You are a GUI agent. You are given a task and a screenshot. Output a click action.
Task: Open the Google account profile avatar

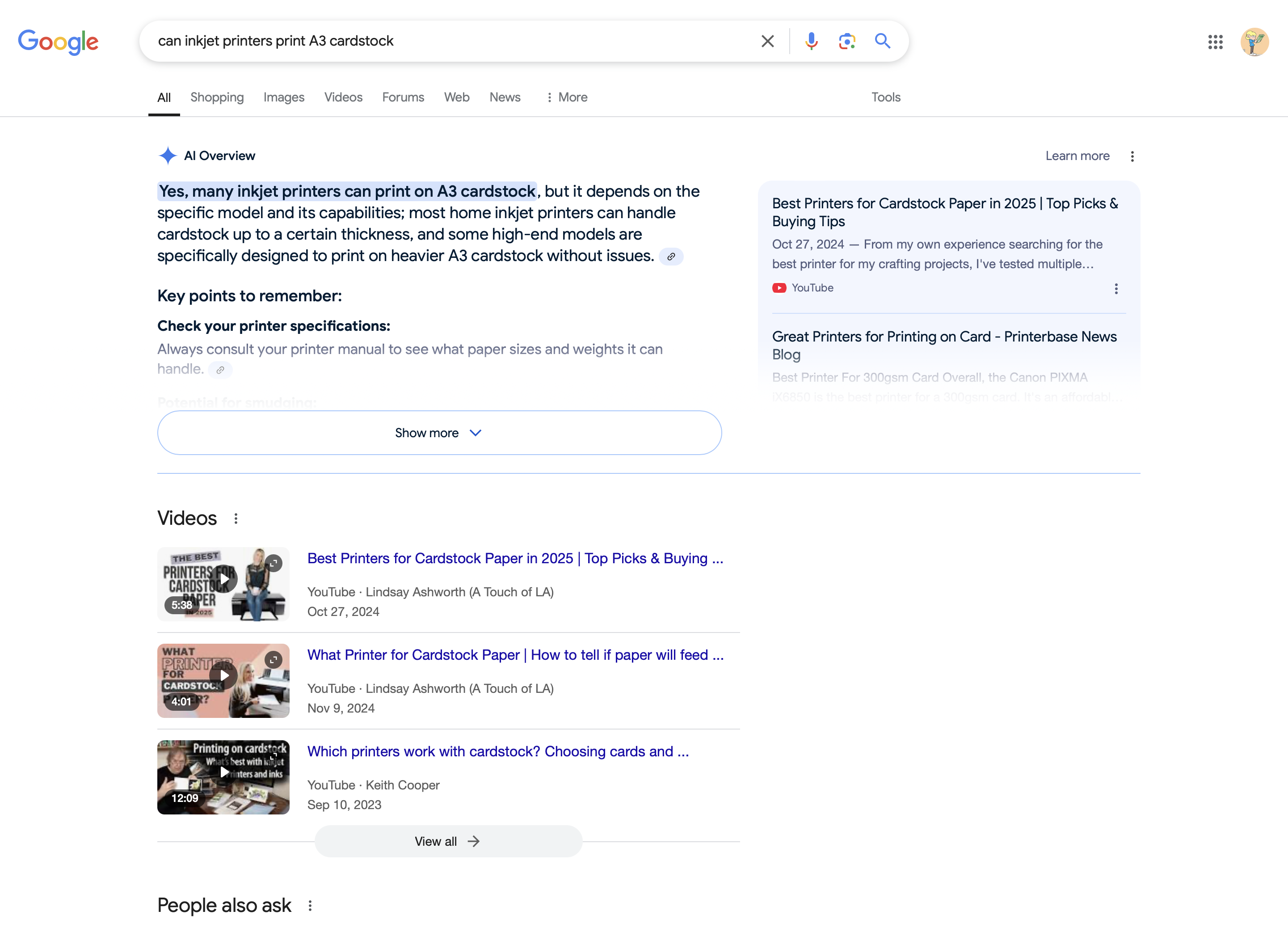pyautogui.click(x=1254, y=42)
